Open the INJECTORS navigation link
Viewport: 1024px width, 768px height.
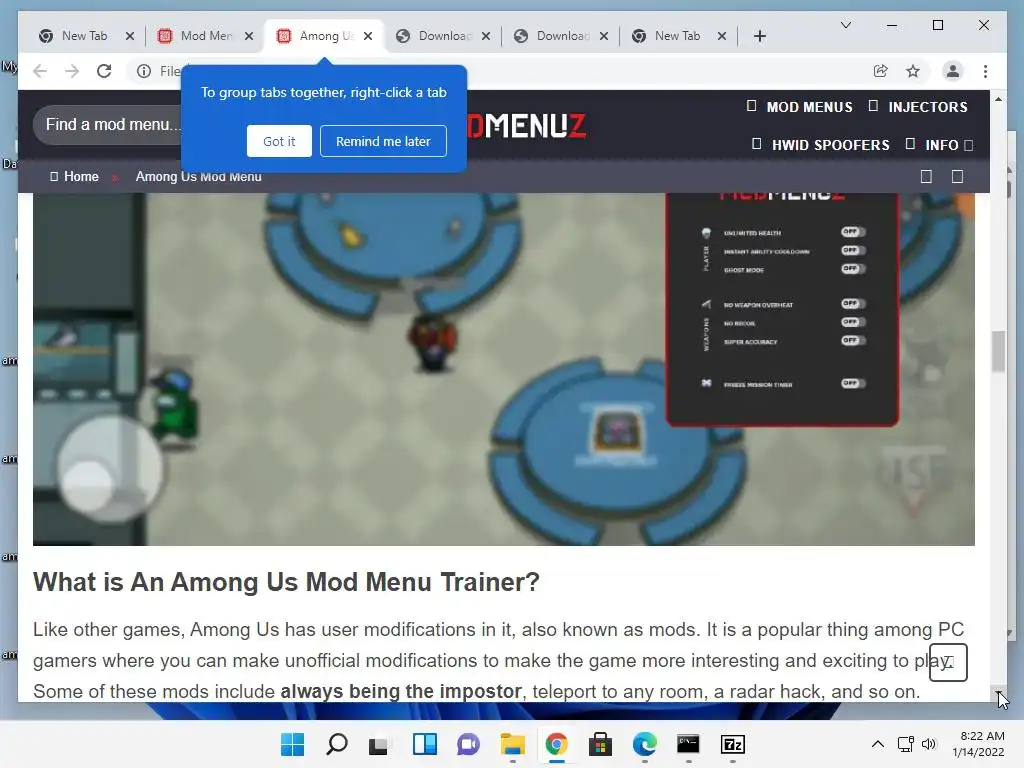(918, 106)
